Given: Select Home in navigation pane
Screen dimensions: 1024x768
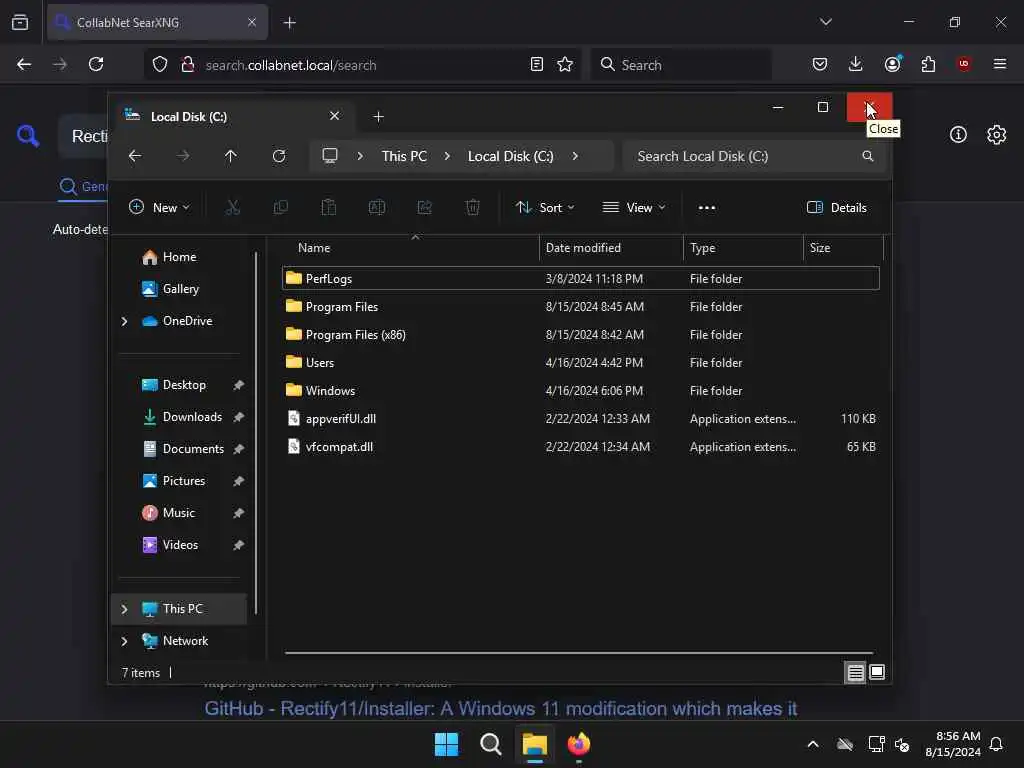Looking at the screenshot, I should tap(178, 257).
